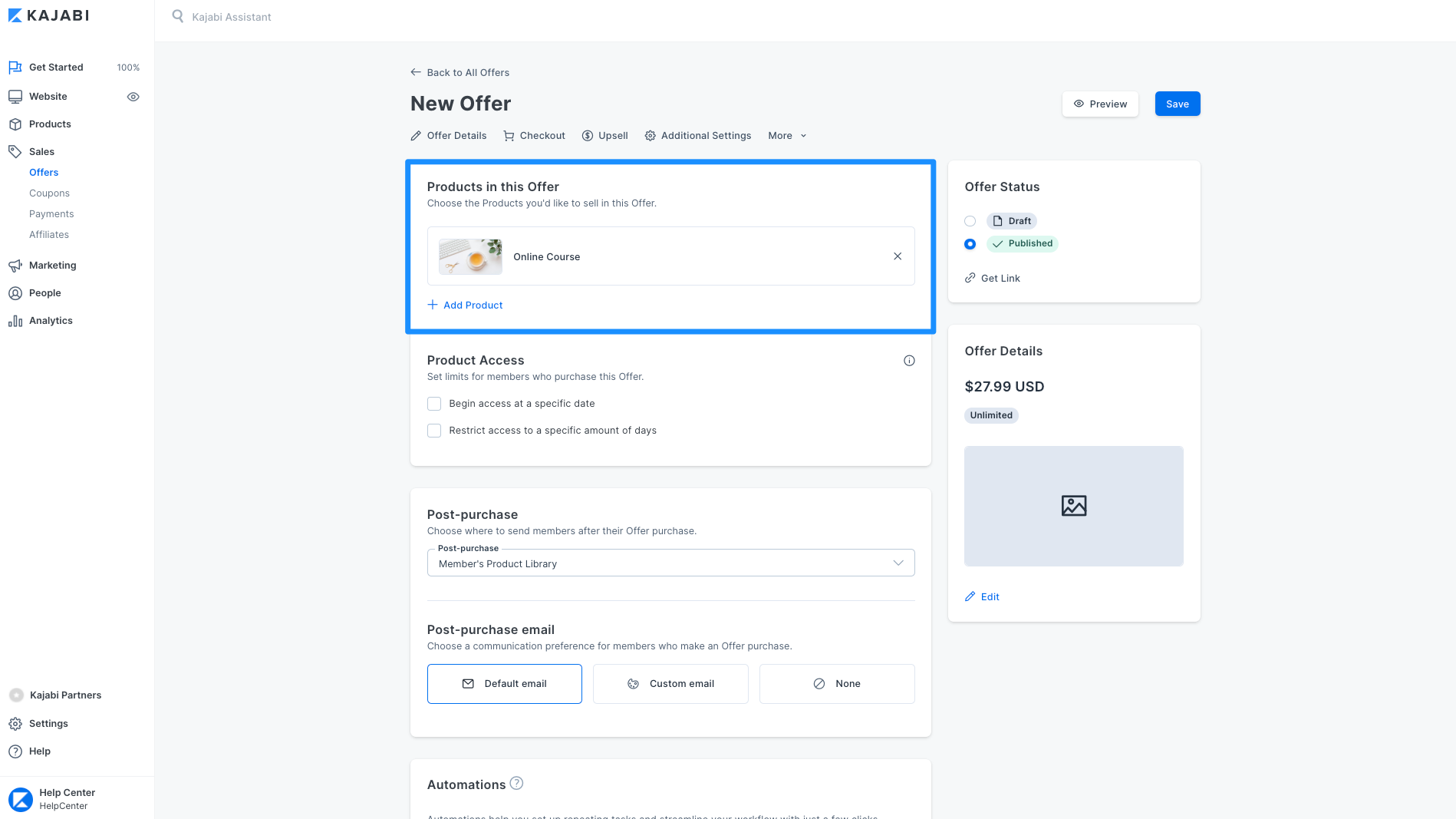The width and height of the screenshot is (1456, 819).
Task: Click the Online Course product name
Action: pos(547,256)
